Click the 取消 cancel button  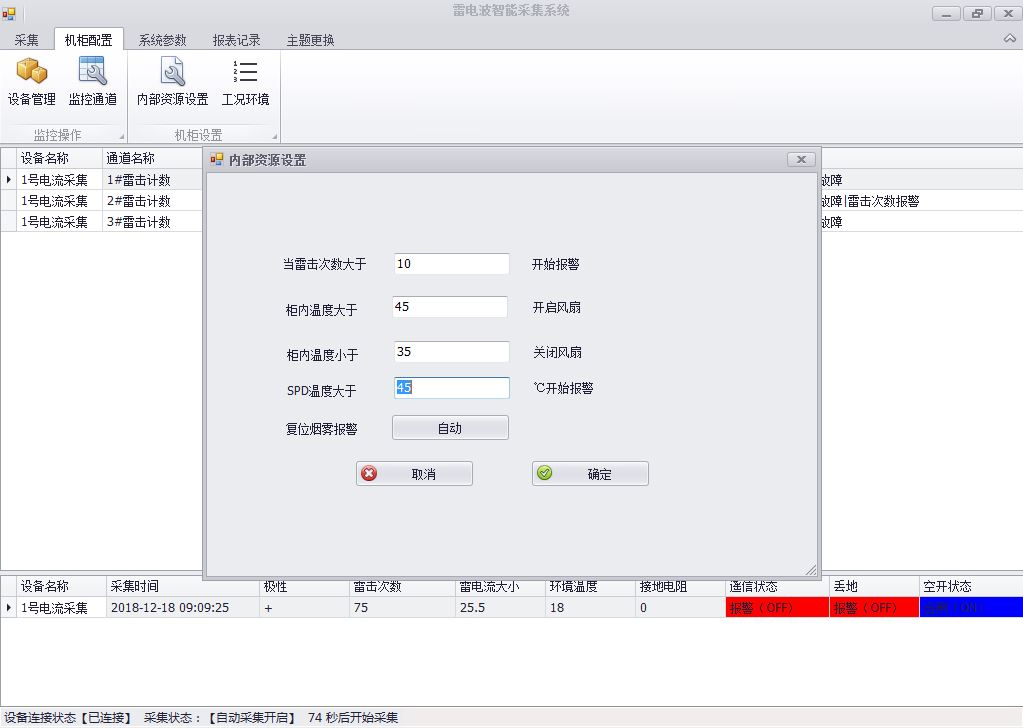click(414, 474)
